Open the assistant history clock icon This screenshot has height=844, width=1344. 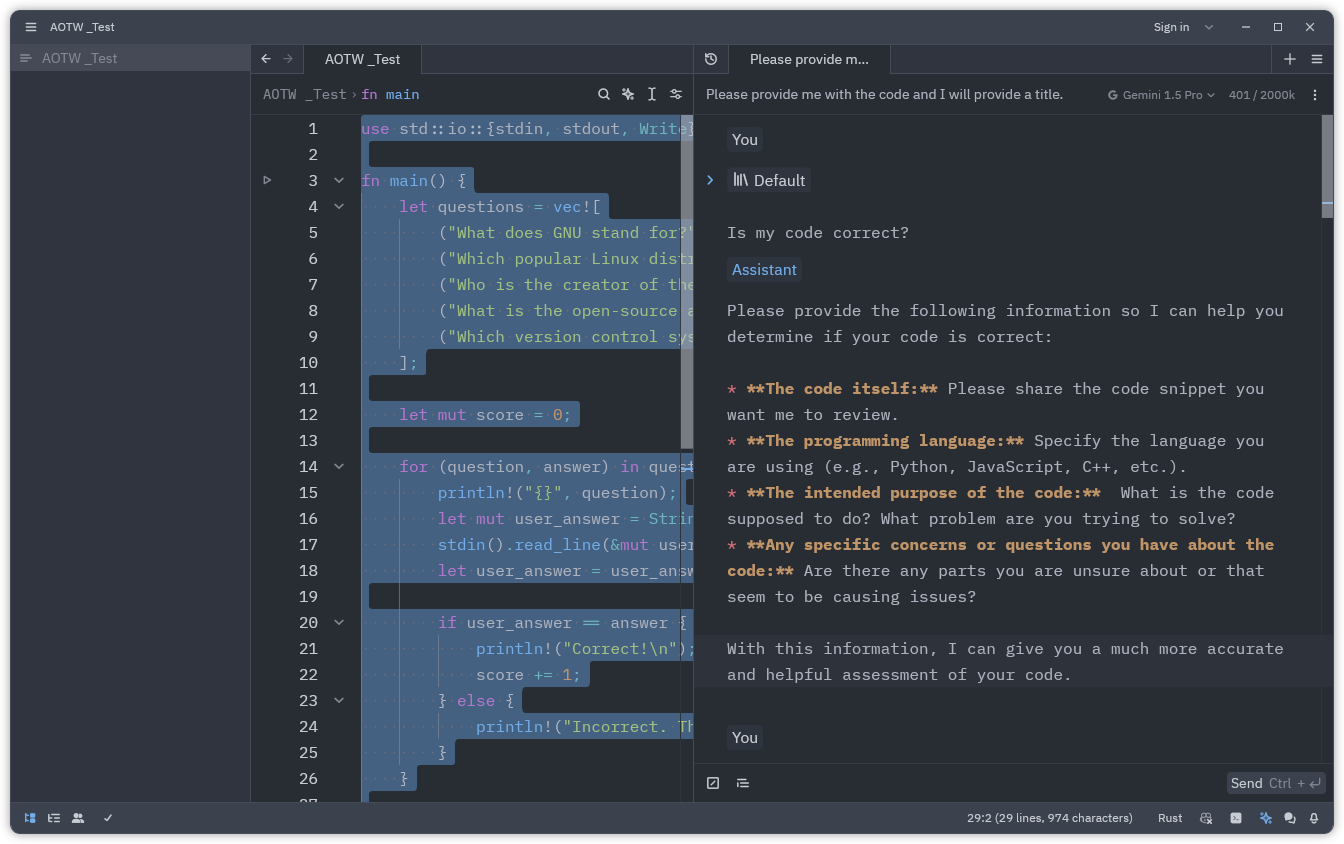(x=711, y=59)
